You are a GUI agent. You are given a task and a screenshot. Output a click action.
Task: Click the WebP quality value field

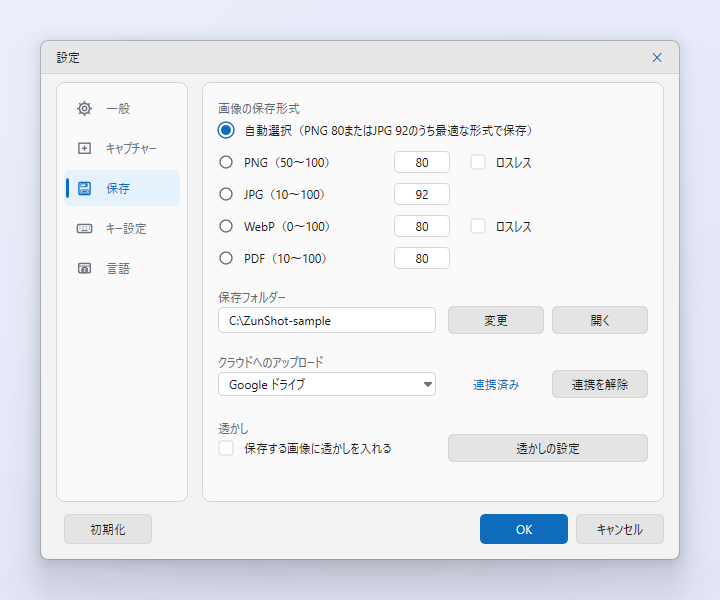[x=422, y=226]
